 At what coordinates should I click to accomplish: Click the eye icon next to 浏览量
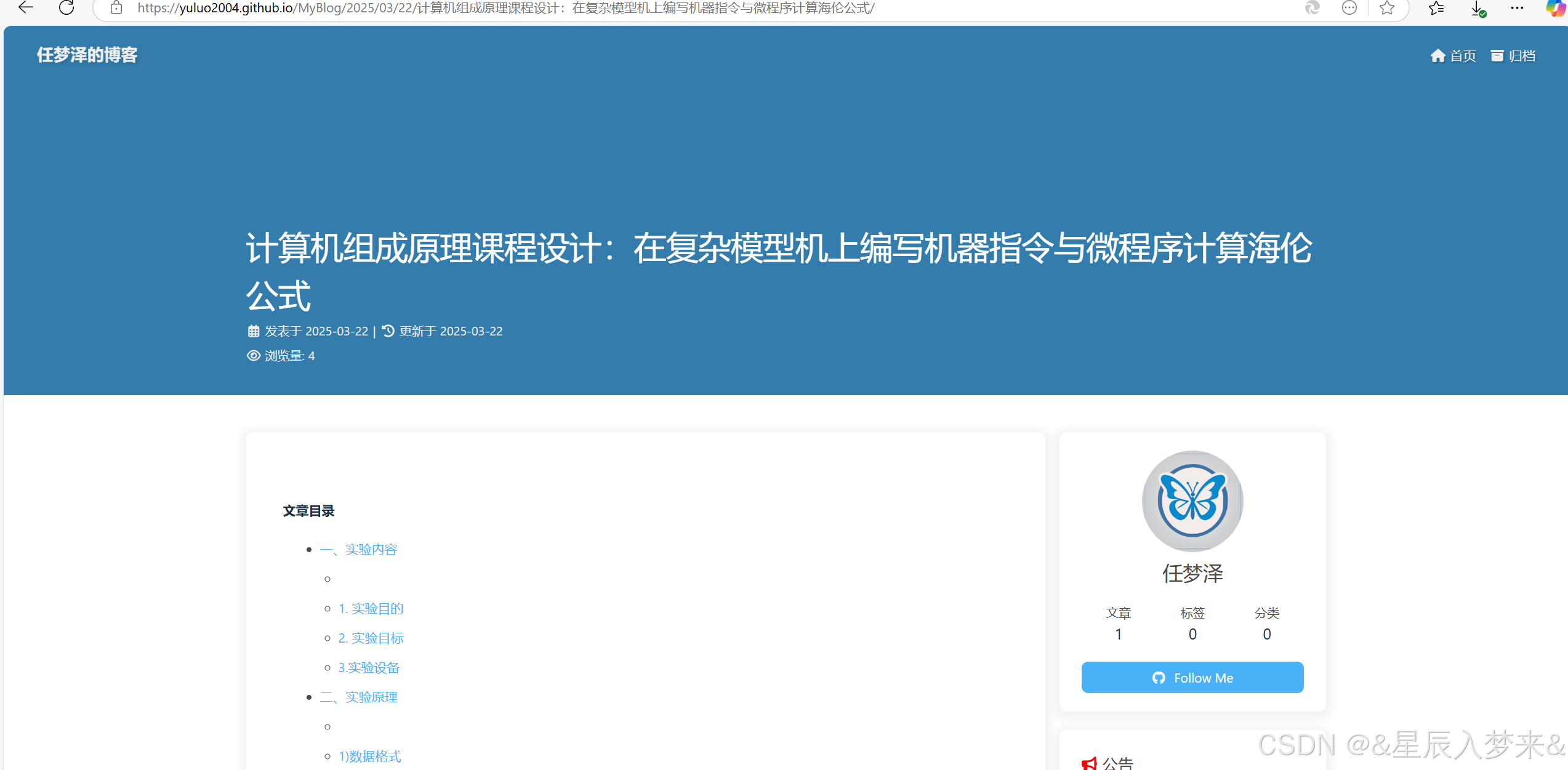tap(253, 356)
